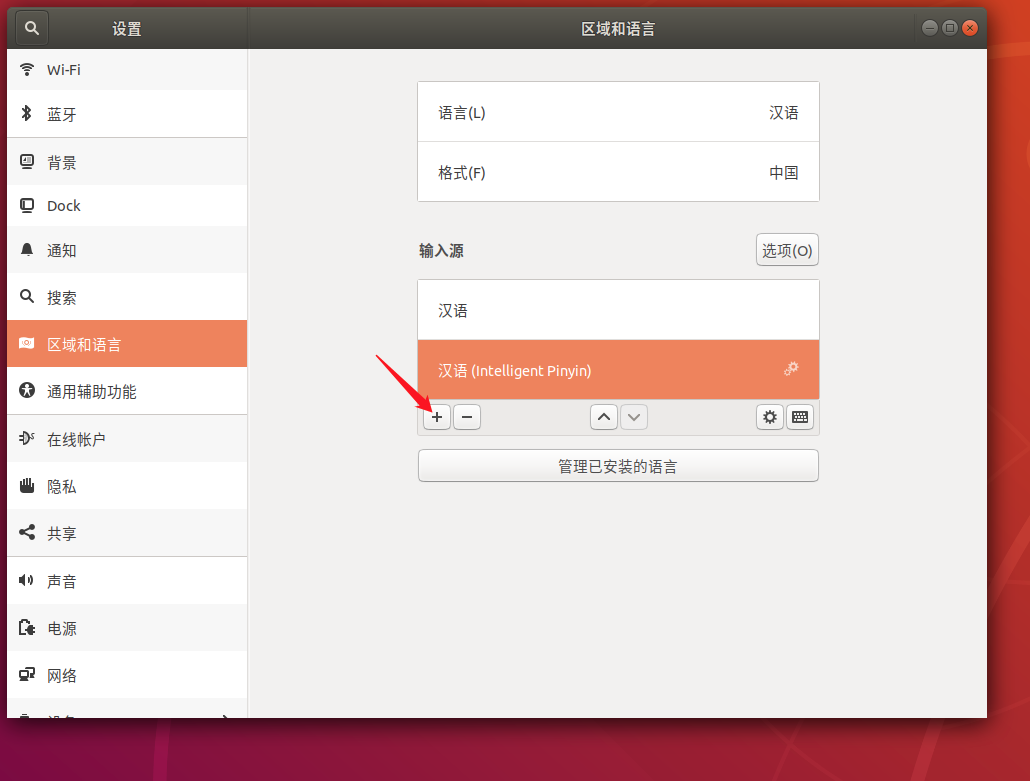The image size is (1030, 781).
Task: Open 网络 network settings
Action: [127, 675]
